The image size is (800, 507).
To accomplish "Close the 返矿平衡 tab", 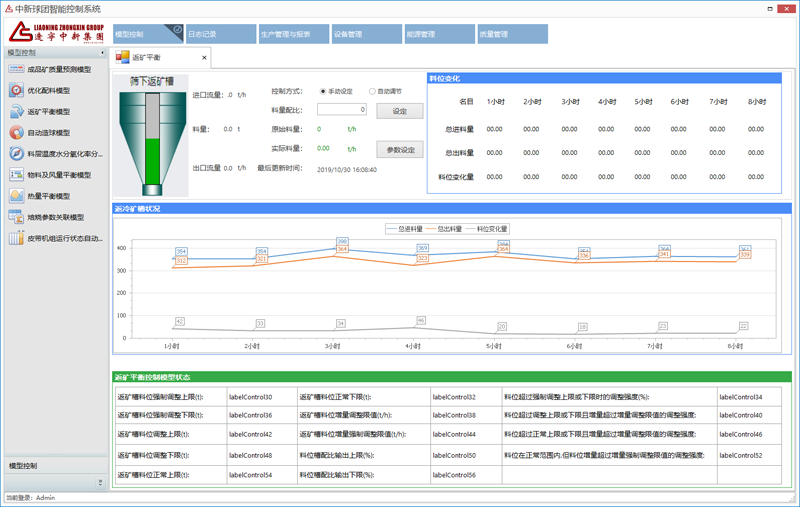I will point(205,58).
